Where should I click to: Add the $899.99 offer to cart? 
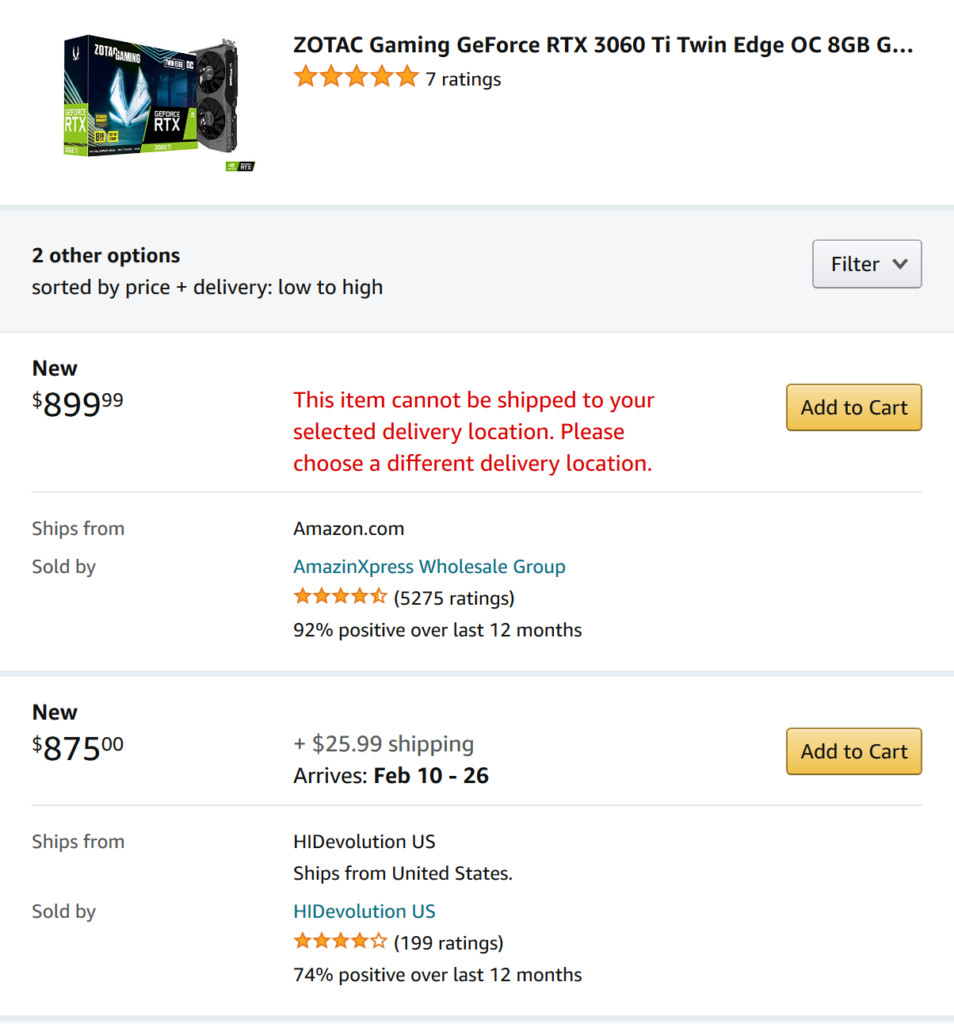pyautogui.click(x=854, y=408)
